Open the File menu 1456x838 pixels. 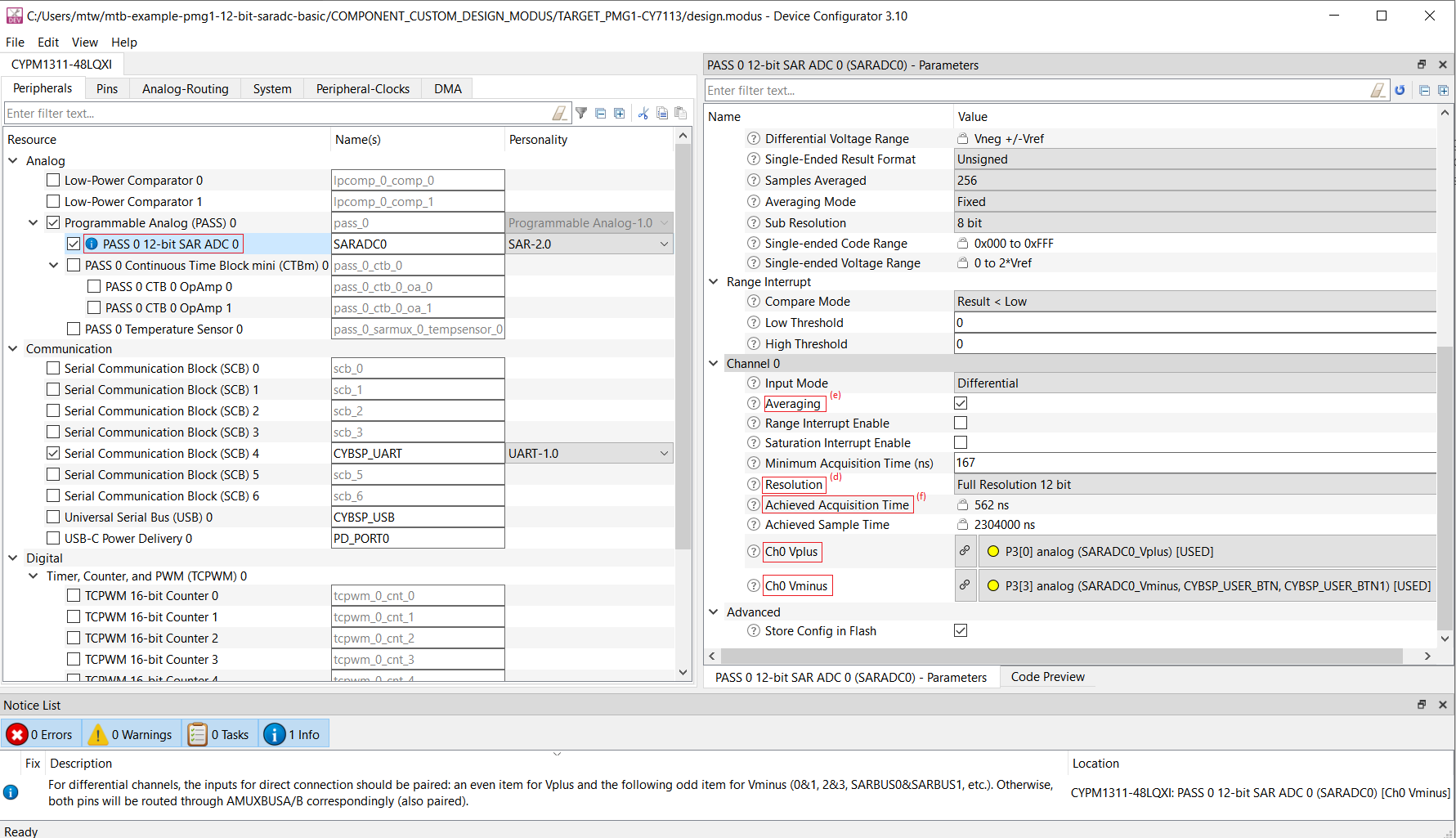tap(16, 43)
